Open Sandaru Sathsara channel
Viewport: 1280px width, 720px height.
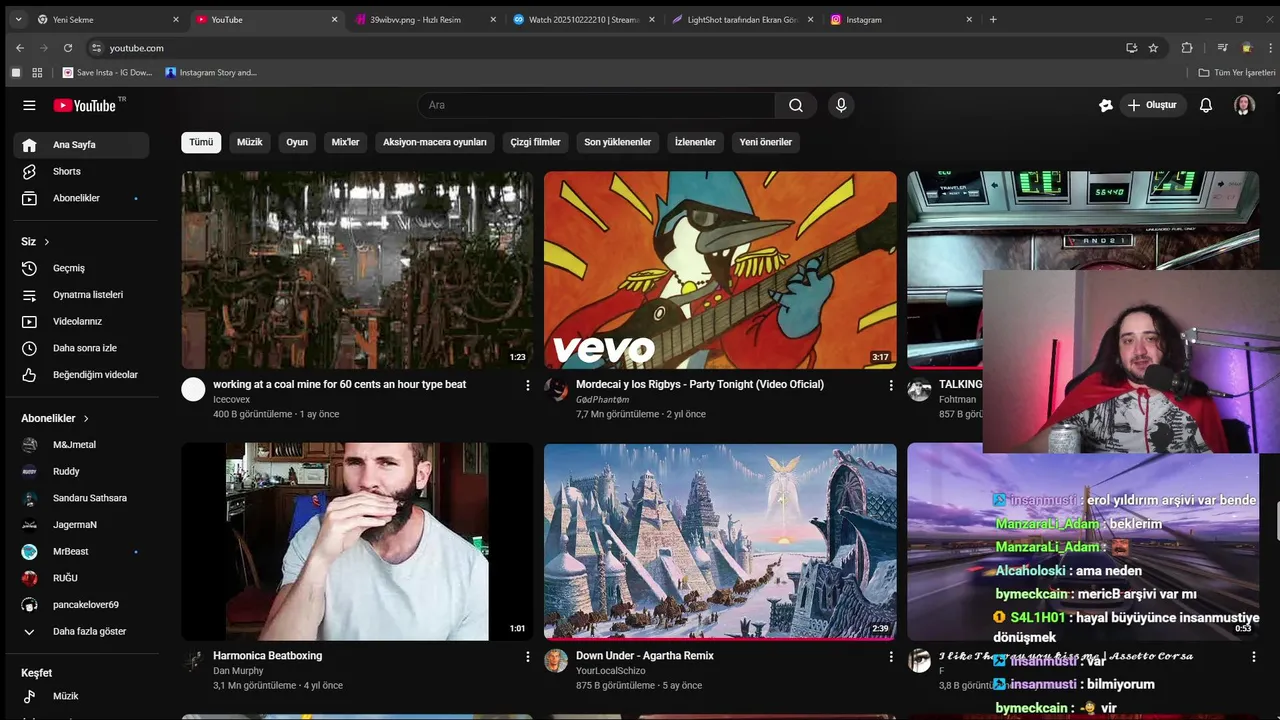pos(81,498)
